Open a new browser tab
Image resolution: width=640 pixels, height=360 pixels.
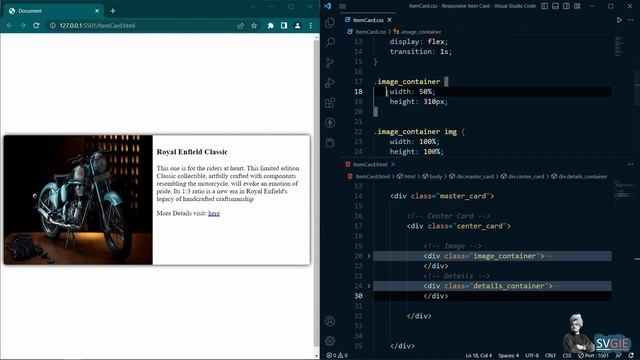tap(113, 11)
